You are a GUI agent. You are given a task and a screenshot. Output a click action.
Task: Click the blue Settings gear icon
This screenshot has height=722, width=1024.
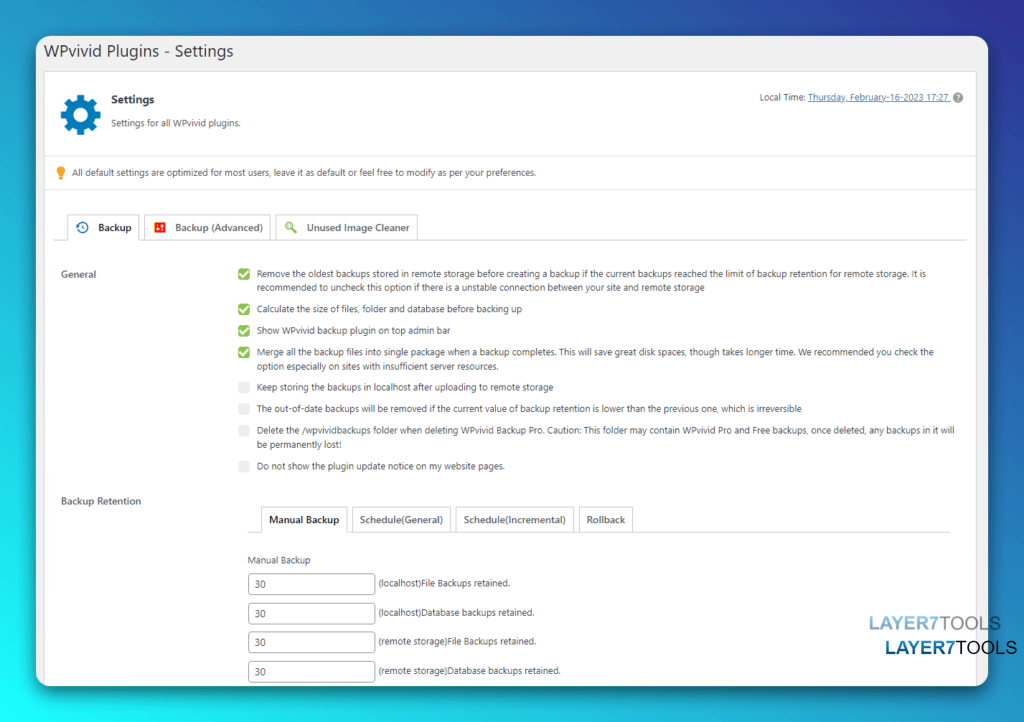tap(80, 115)
